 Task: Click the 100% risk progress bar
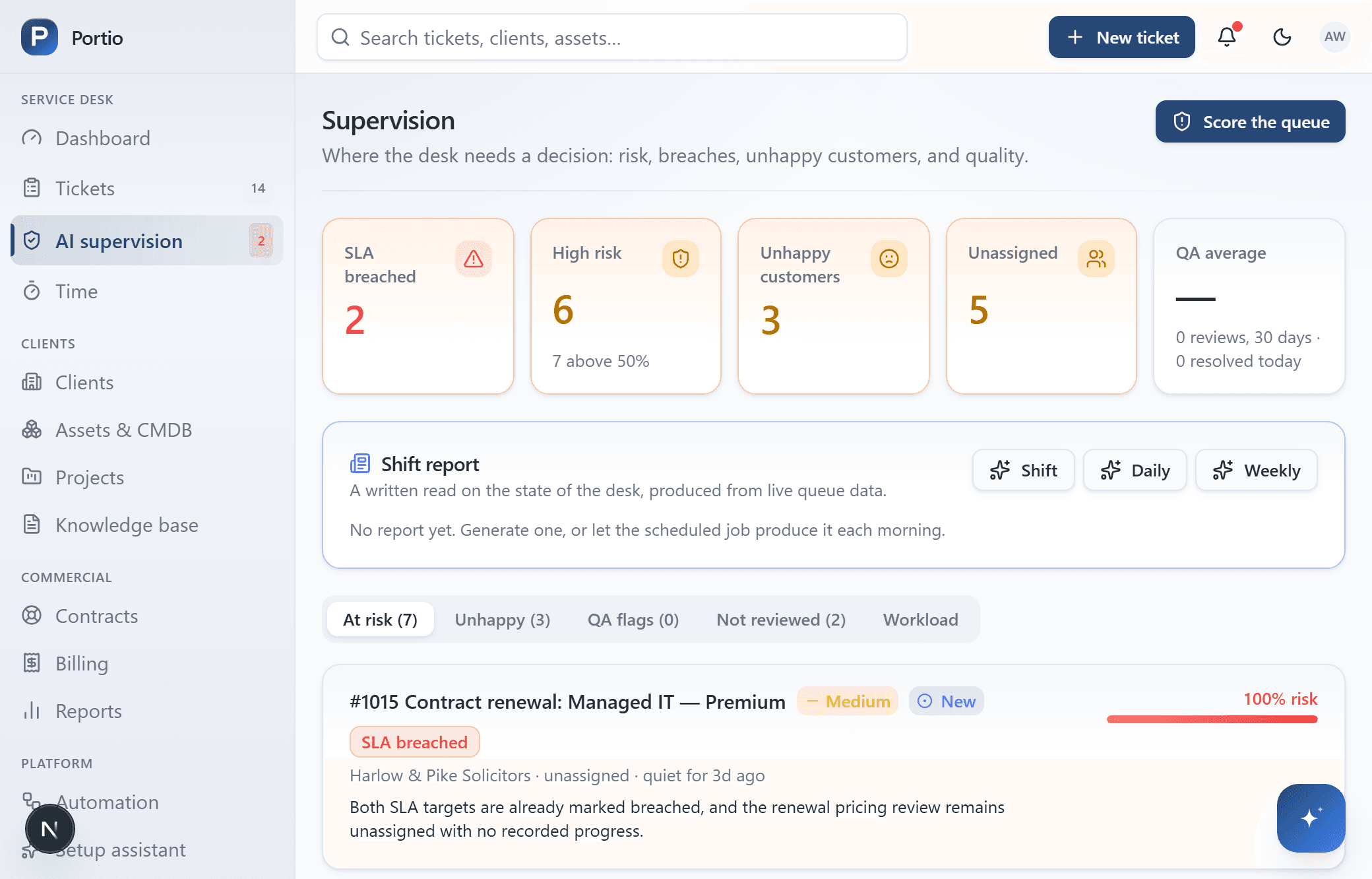pyautogui.click(x=1212, y=719)
